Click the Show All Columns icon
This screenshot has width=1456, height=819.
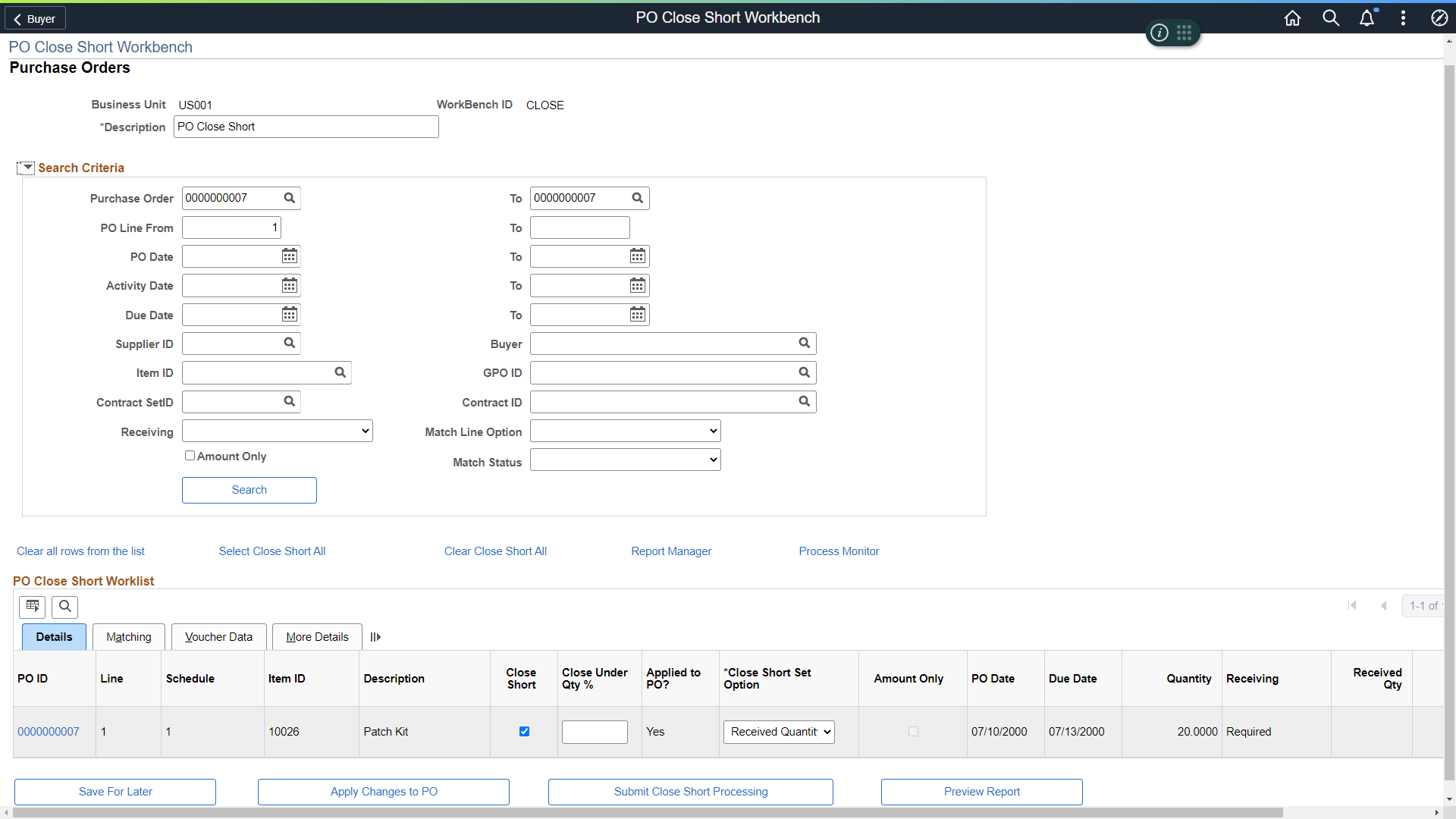tap(375, 637)
